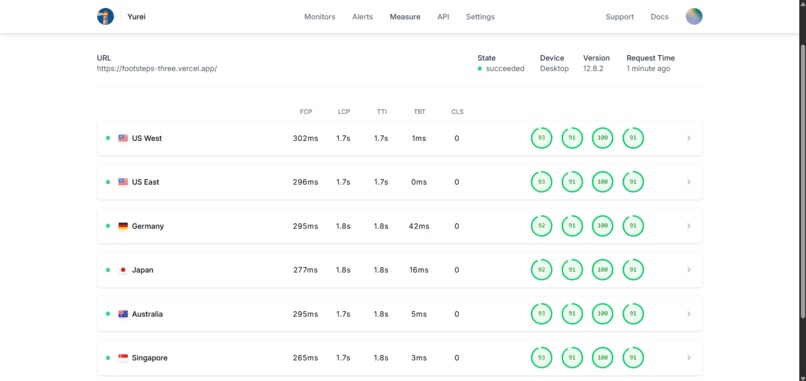Click the 12.8.2 version value

[x=594, y=69]
